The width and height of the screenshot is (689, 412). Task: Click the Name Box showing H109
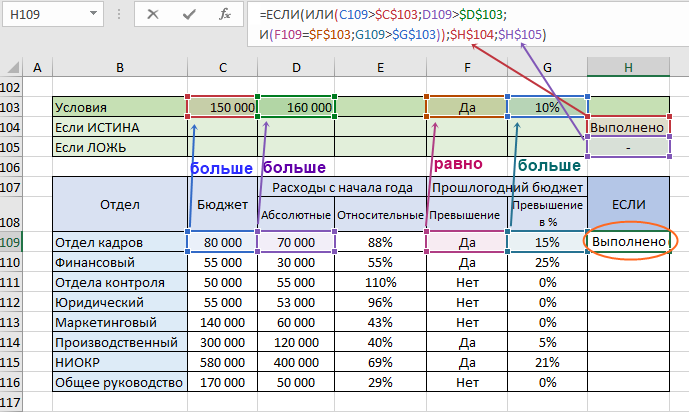53,14
